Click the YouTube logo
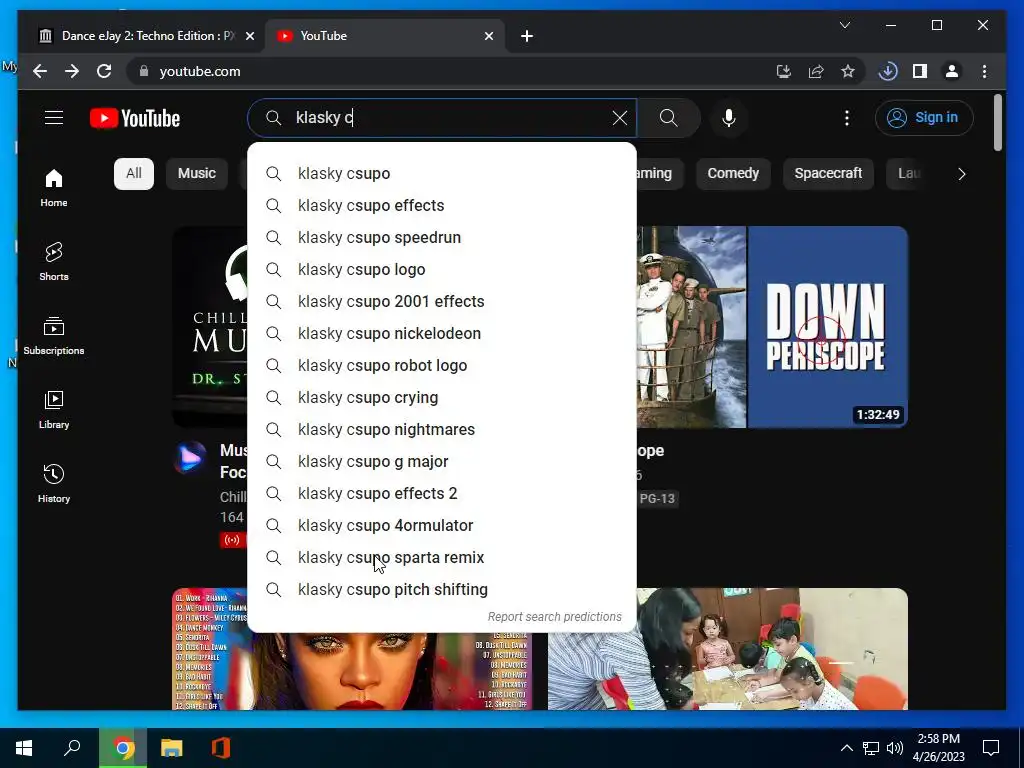Screen dimensions: 1024x768 point(135,118)
